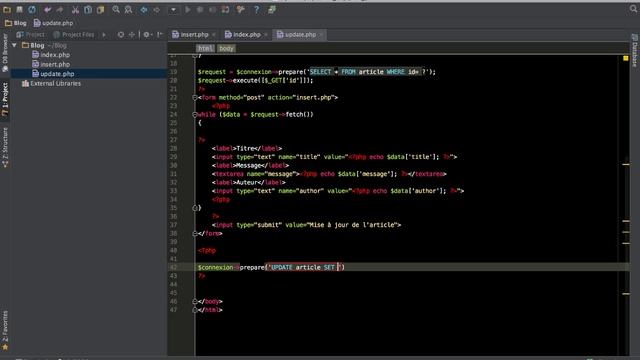Select External Libraries in project tree
Viewport: 640px width, 360px height.
[51, 83]
